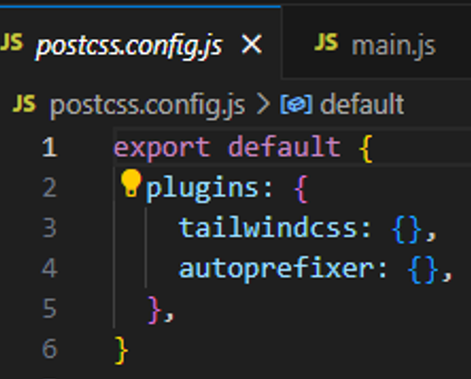Close the postcss.config.js tab
The height and width of the screenshot is (379, 471).
(252, 45)
